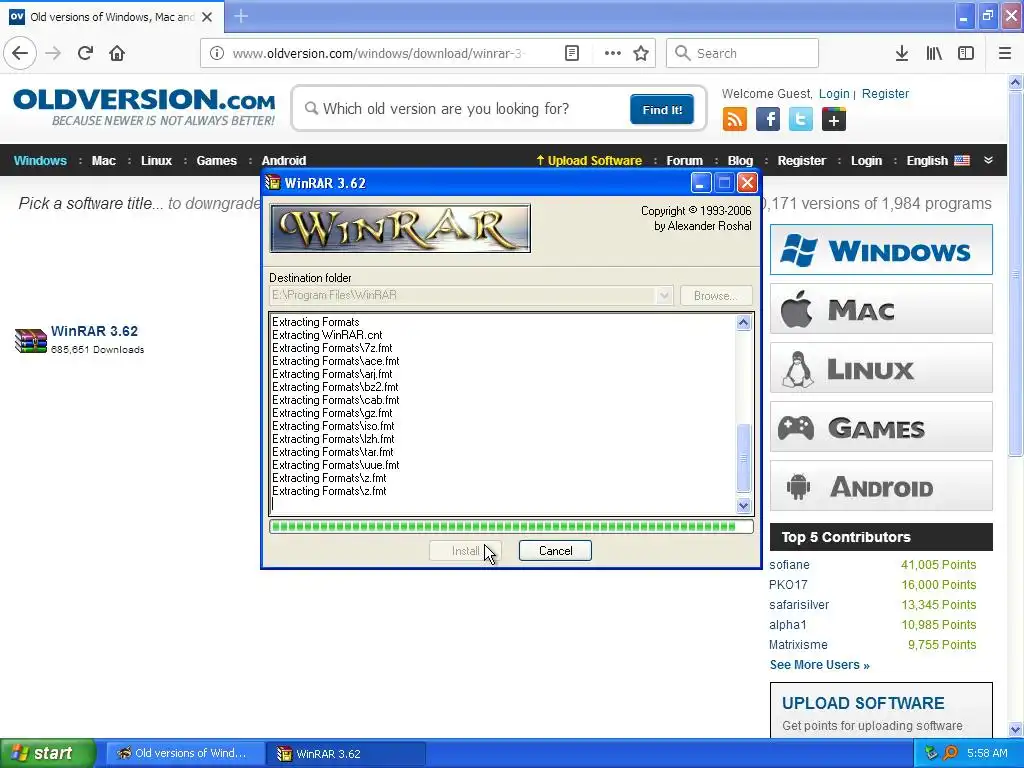Open the WinRAR 3.62 page title link
This screenshot has height=768, width=1024.
tap(94, 331)
